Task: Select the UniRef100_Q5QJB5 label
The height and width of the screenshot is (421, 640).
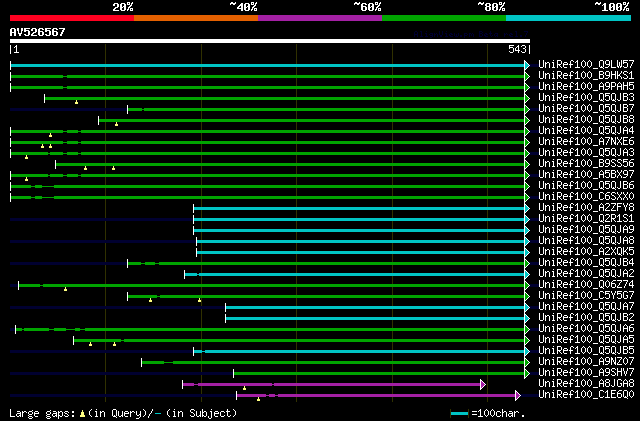Action: coord(586,351)
